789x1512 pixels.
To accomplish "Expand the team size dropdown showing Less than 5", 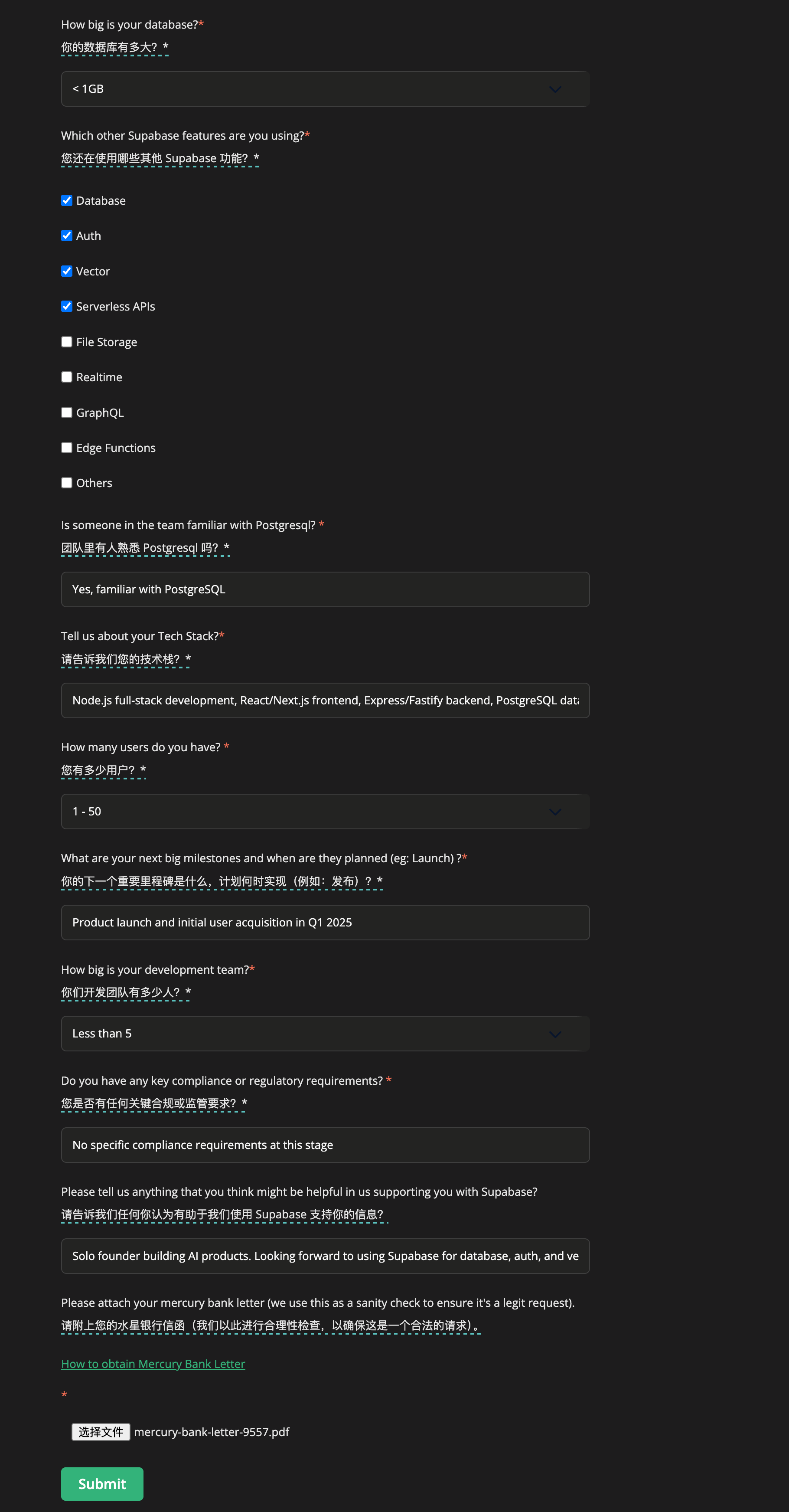I will (325, 1034).
